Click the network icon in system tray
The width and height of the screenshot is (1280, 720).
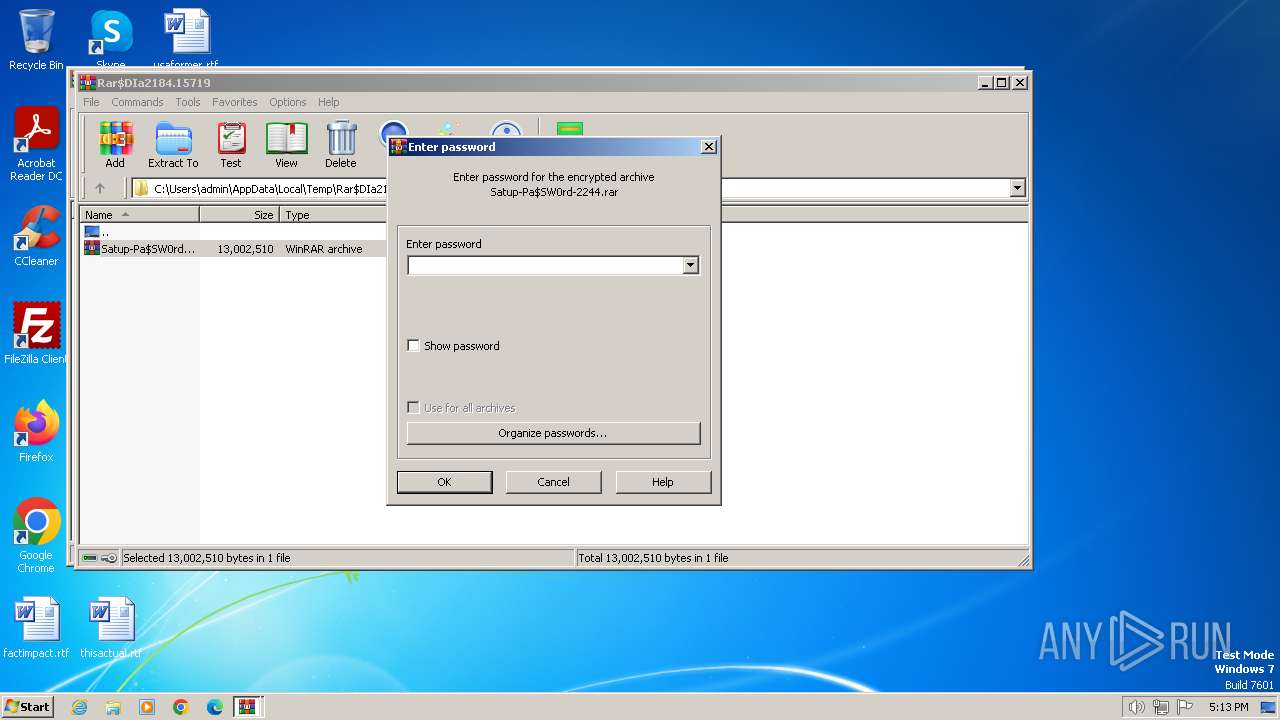tap(1161, 707)
